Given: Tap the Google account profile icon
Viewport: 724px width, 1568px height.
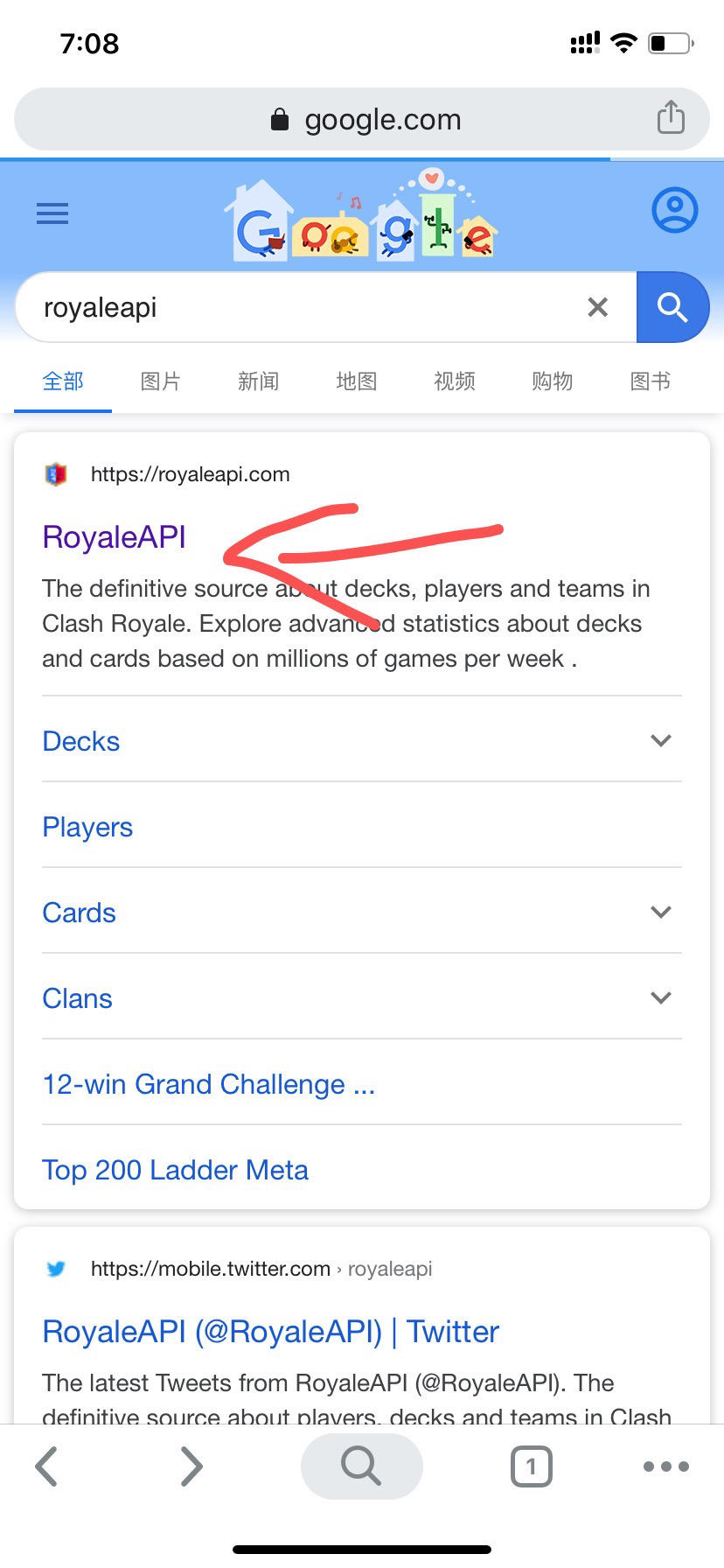Looking at the screenshot, I should (x=674, y=210).
